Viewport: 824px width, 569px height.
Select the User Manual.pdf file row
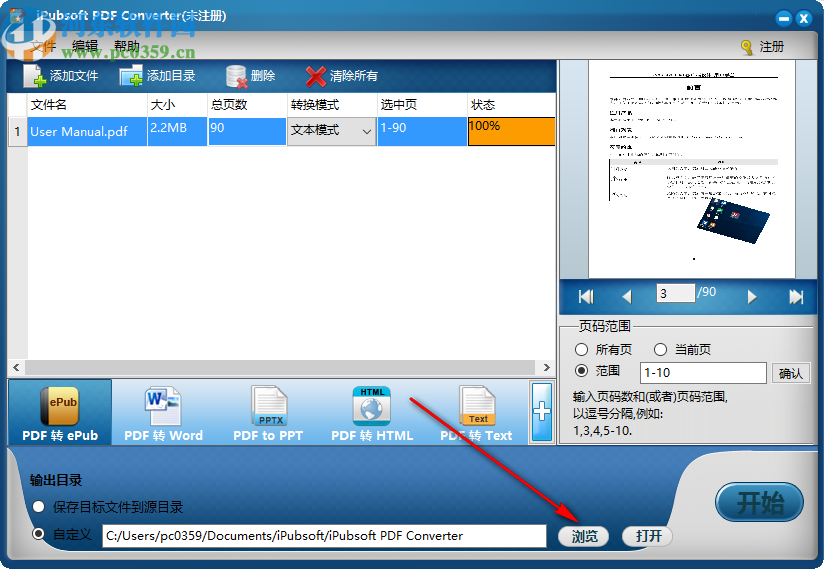pyautogui.click(x=87, y=131)
